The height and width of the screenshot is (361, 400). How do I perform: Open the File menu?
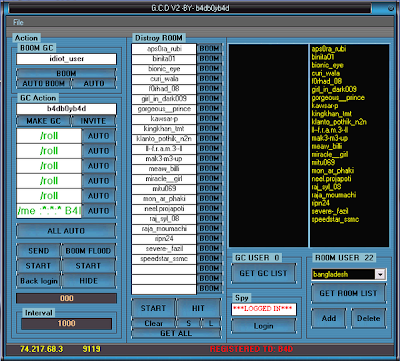pos(18,22)
